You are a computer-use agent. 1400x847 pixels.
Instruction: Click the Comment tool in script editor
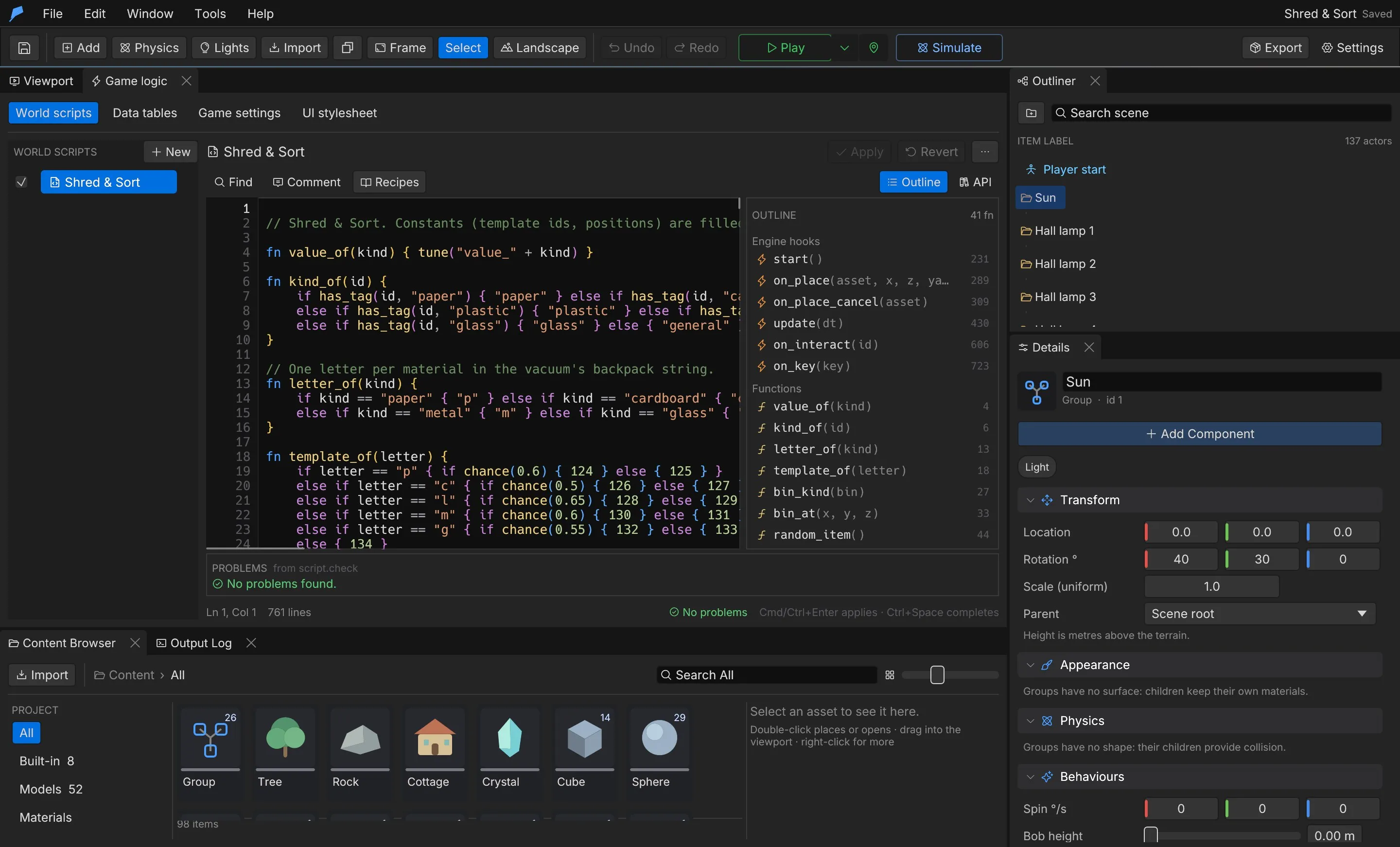click(306, 182)
